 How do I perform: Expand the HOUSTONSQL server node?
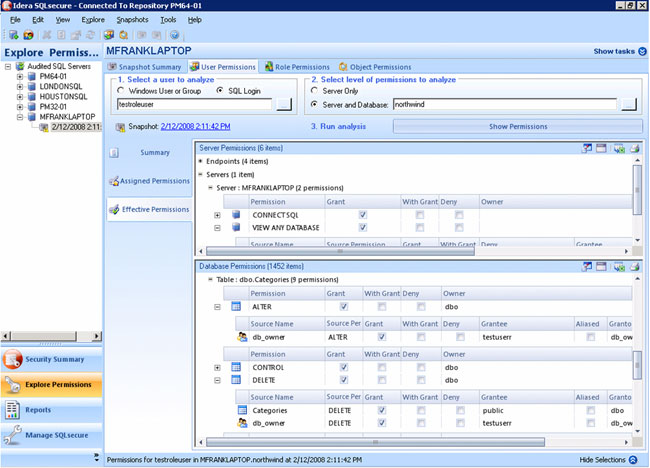click(x=19, y=97)
